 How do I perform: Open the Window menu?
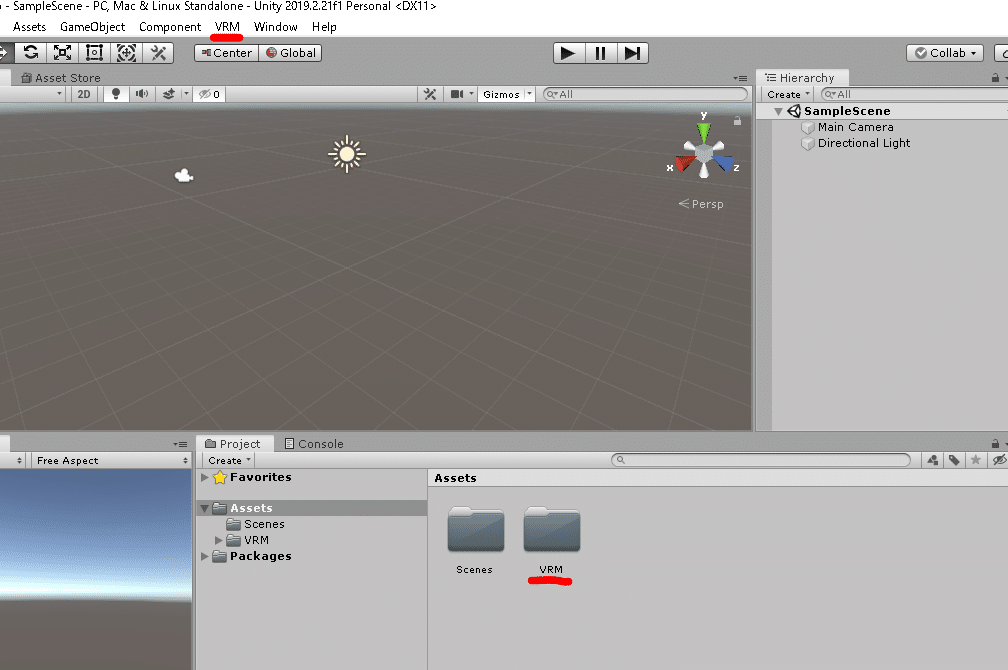point(275,26)
